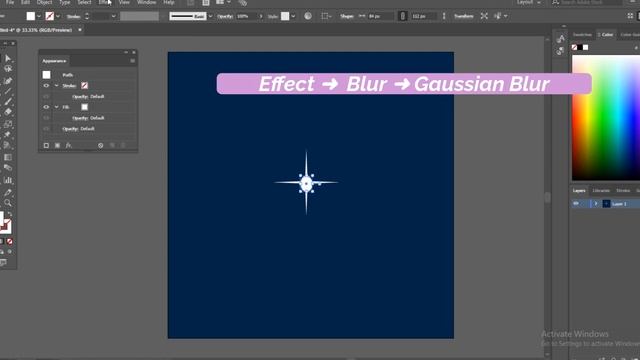Screen dimensions: 640x360
Task: Open the Character panel icon in dock
Action: click(561, 38)
